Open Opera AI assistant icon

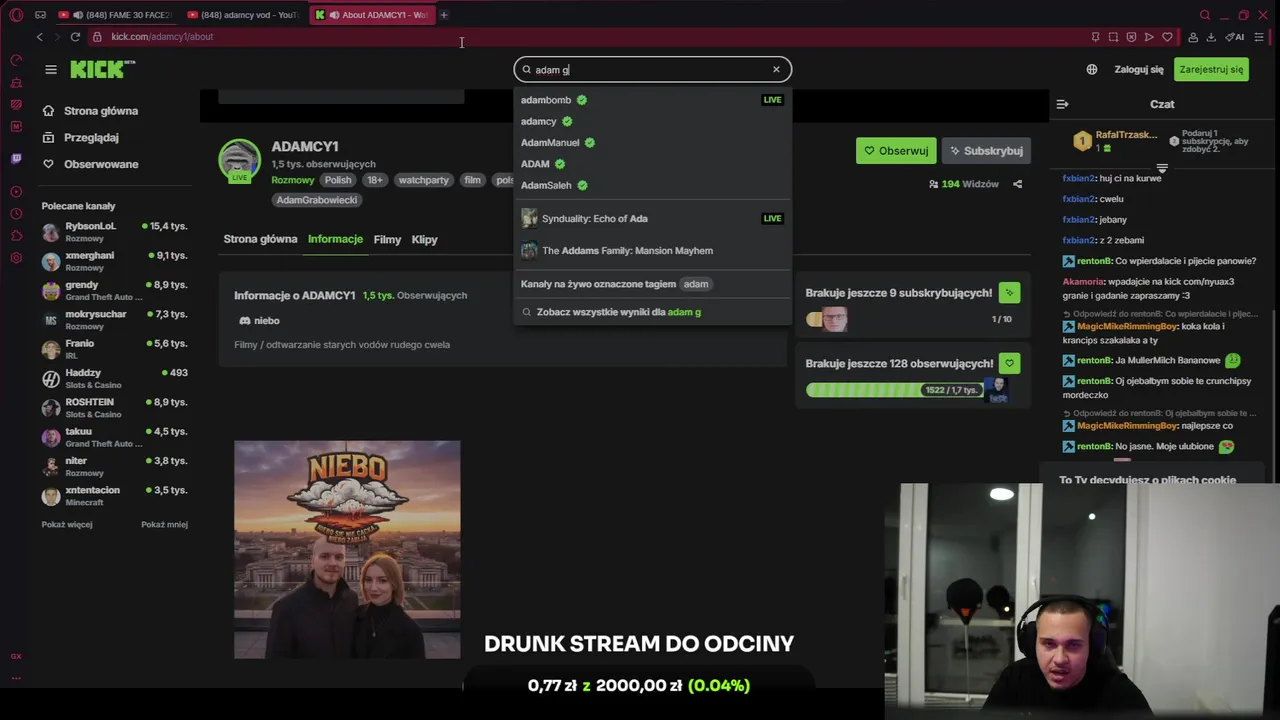tap(1235, 37)
